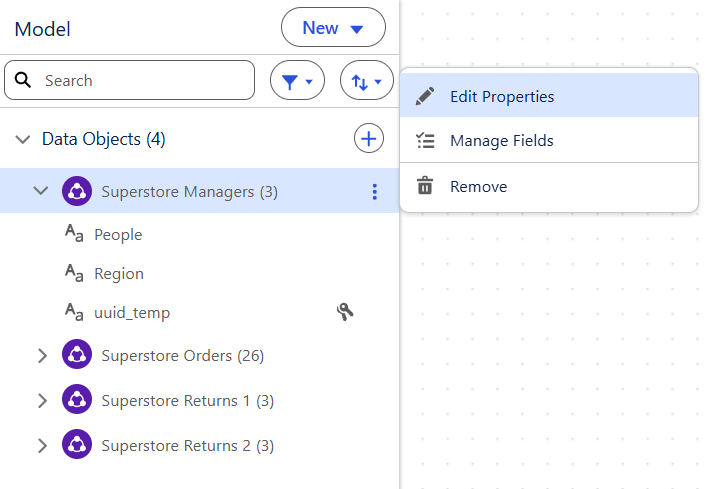The width and height of the screenshot is (715, 489).
Task: Expand the Superstore Orders node
Action: pyautogui.click(x=42, y=355)
